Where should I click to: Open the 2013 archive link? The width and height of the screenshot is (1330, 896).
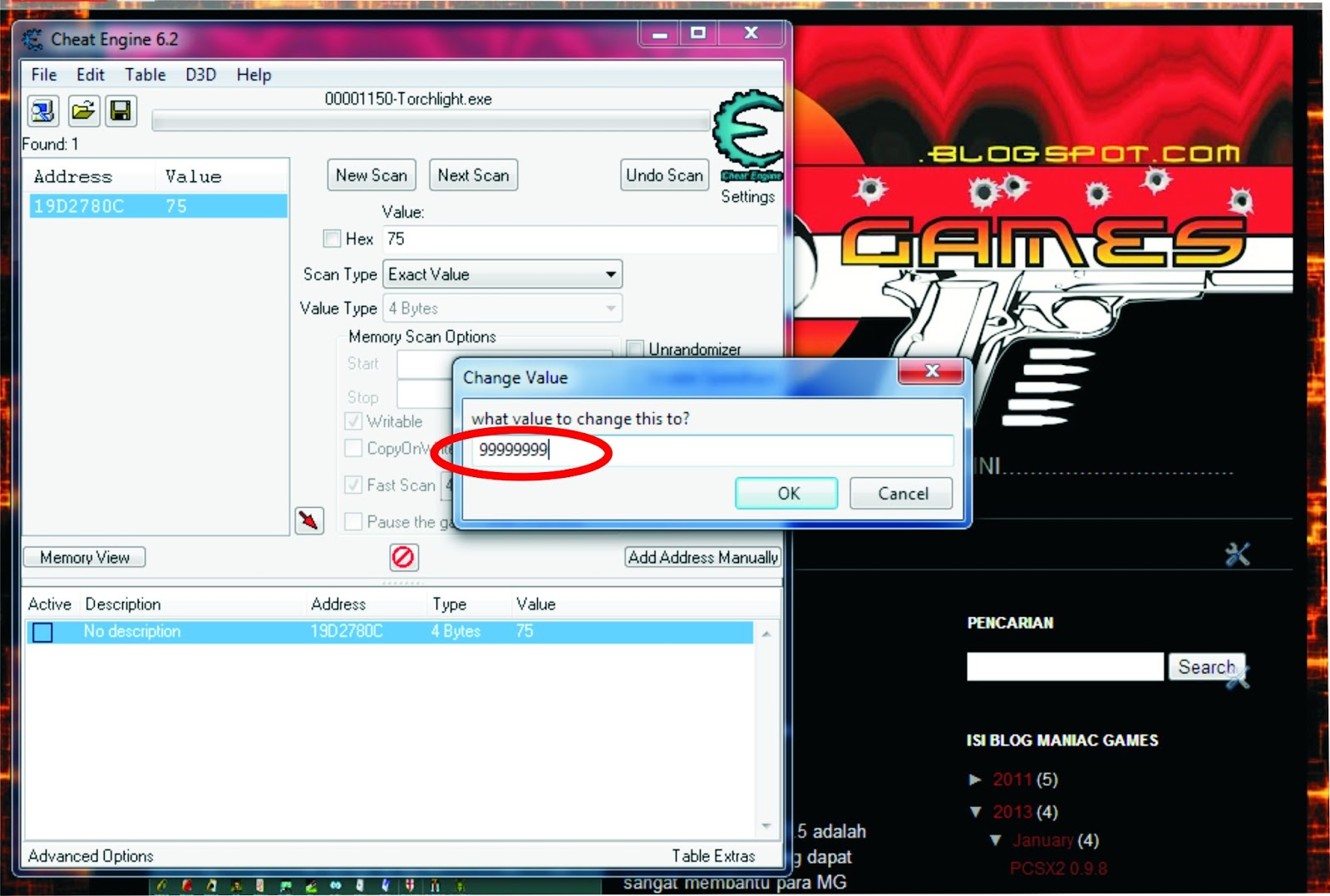[1012, 812]
